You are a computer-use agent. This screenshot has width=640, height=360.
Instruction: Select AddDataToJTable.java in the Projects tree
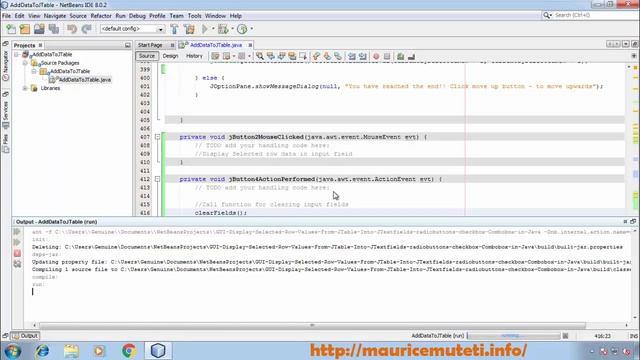(84, 80)
